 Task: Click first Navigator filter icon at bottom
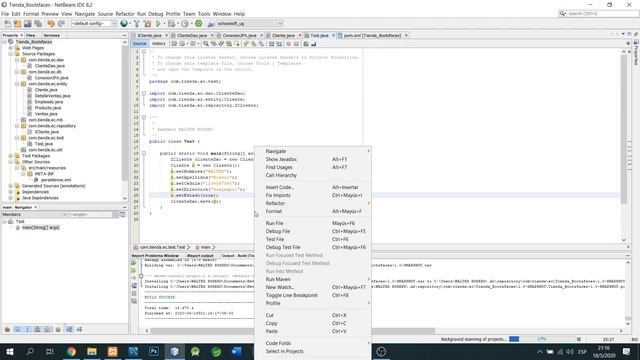[x=7, y=329]
